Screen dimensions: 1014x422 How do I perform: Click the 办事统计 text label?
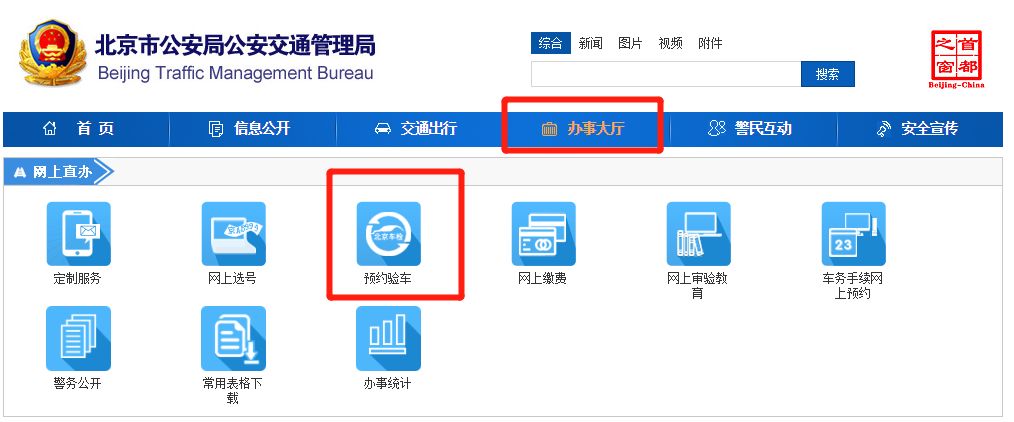pos(387,383)
